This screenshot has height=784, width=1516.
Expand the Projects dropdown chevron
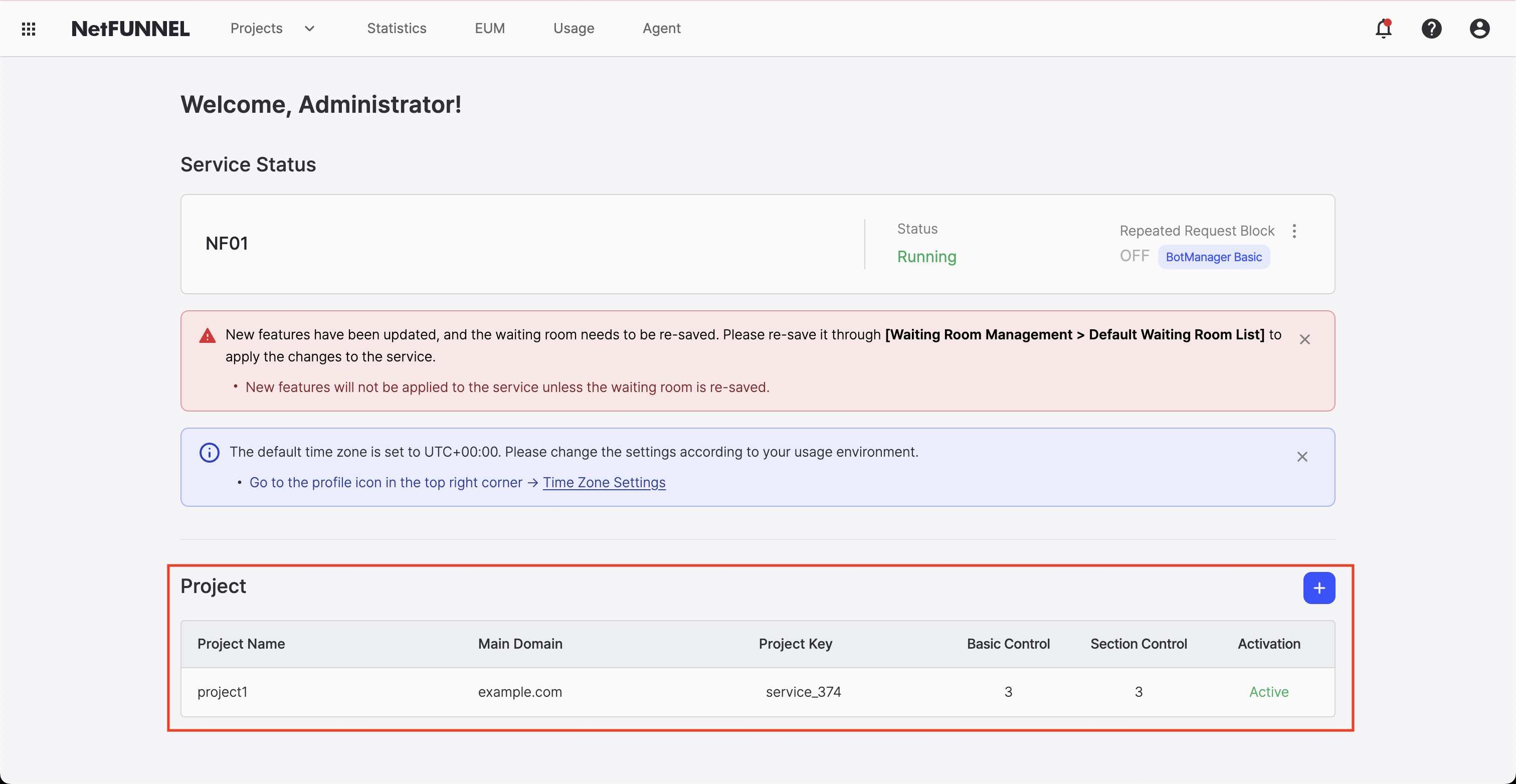tap(309, 28)
